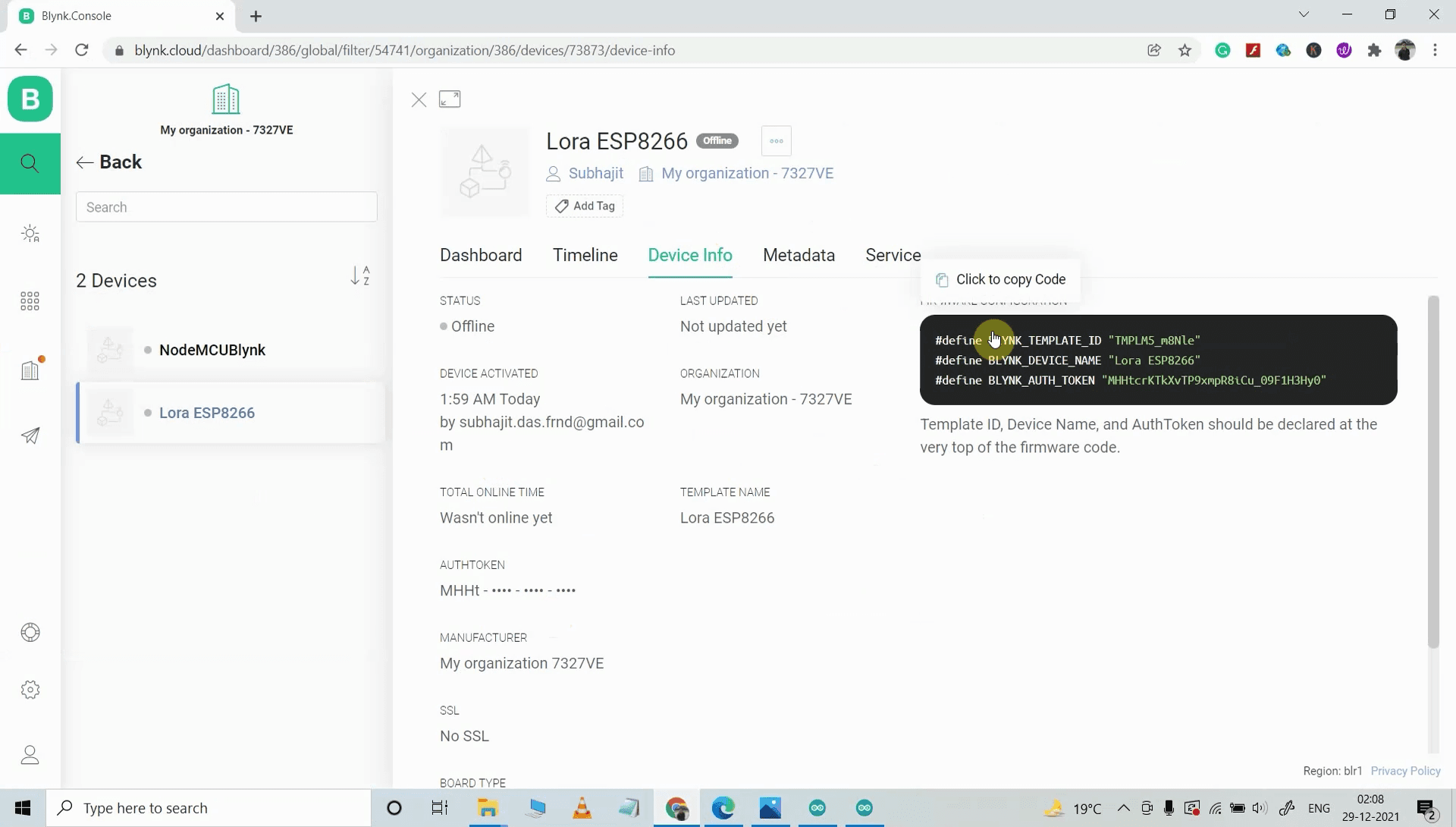The height and width of the screenshot is (827, 1456).
Task: Switch to the Metadata tab
Action: tap(799, 255)
